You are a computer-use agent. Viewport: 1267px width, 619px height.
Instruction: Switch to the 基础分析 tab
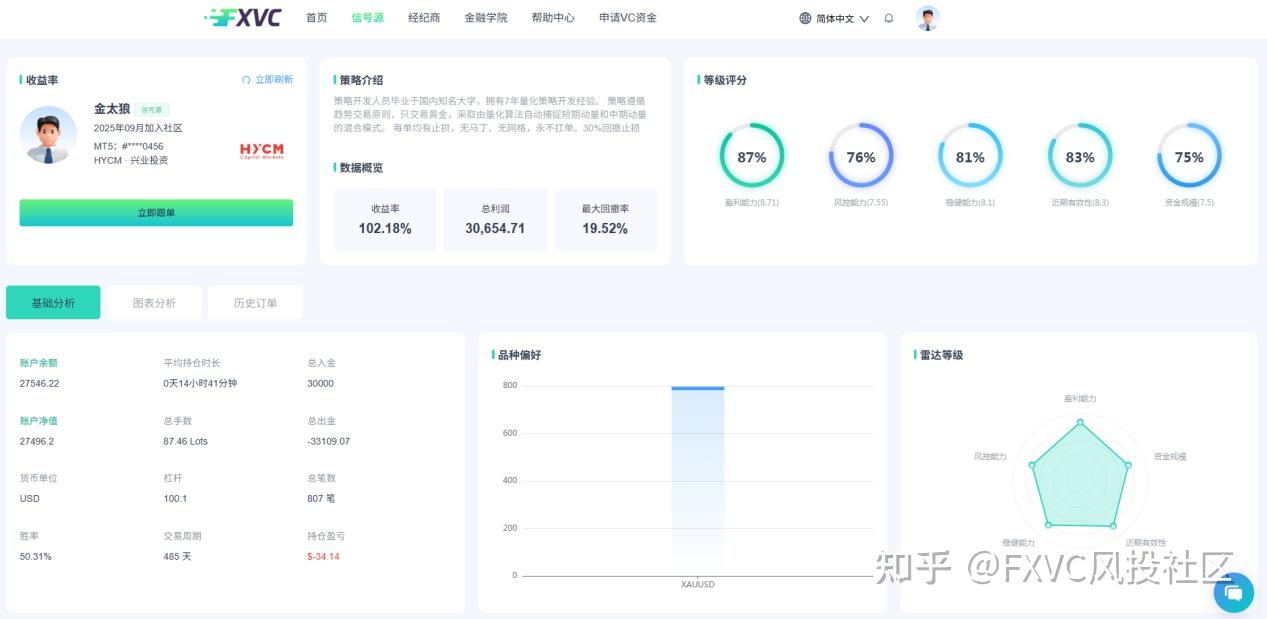click(53, 303)
